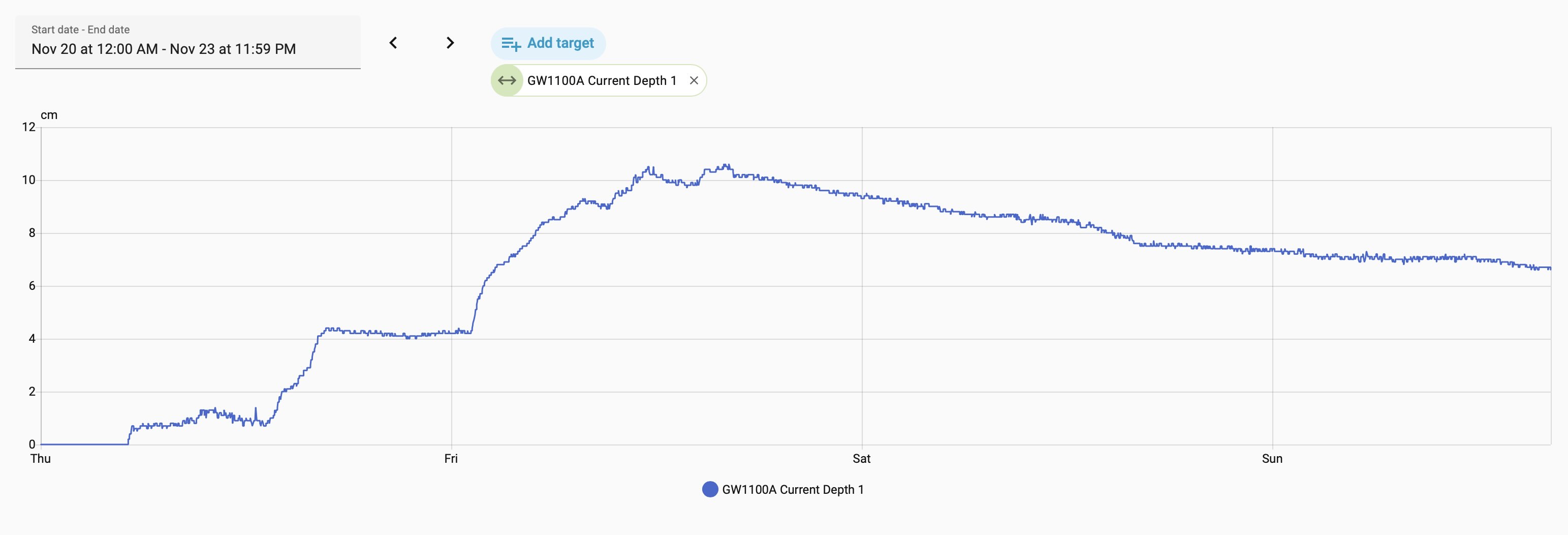This screenshot has width=1568, height=535.
Task: Click the 6 tick label on the y-axis
Action: click(x=32, y=286)
